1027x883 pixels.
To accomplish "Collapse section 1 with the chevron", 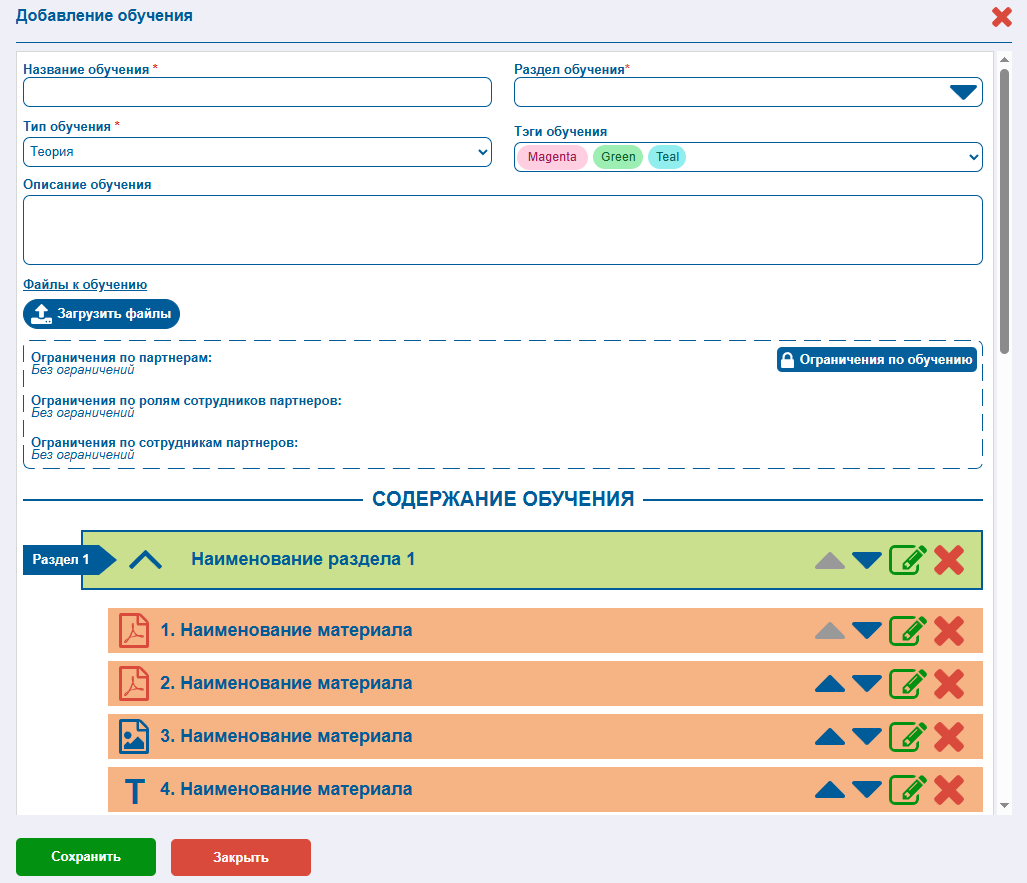I will [145, 560].
